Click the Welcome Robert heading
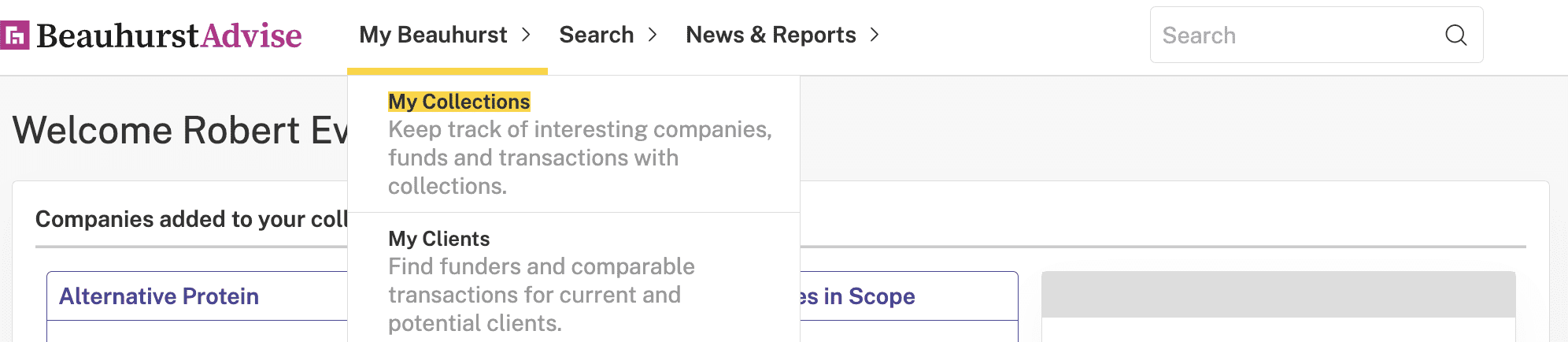This screenshot has height=342, width=1568. click(180, 130)
